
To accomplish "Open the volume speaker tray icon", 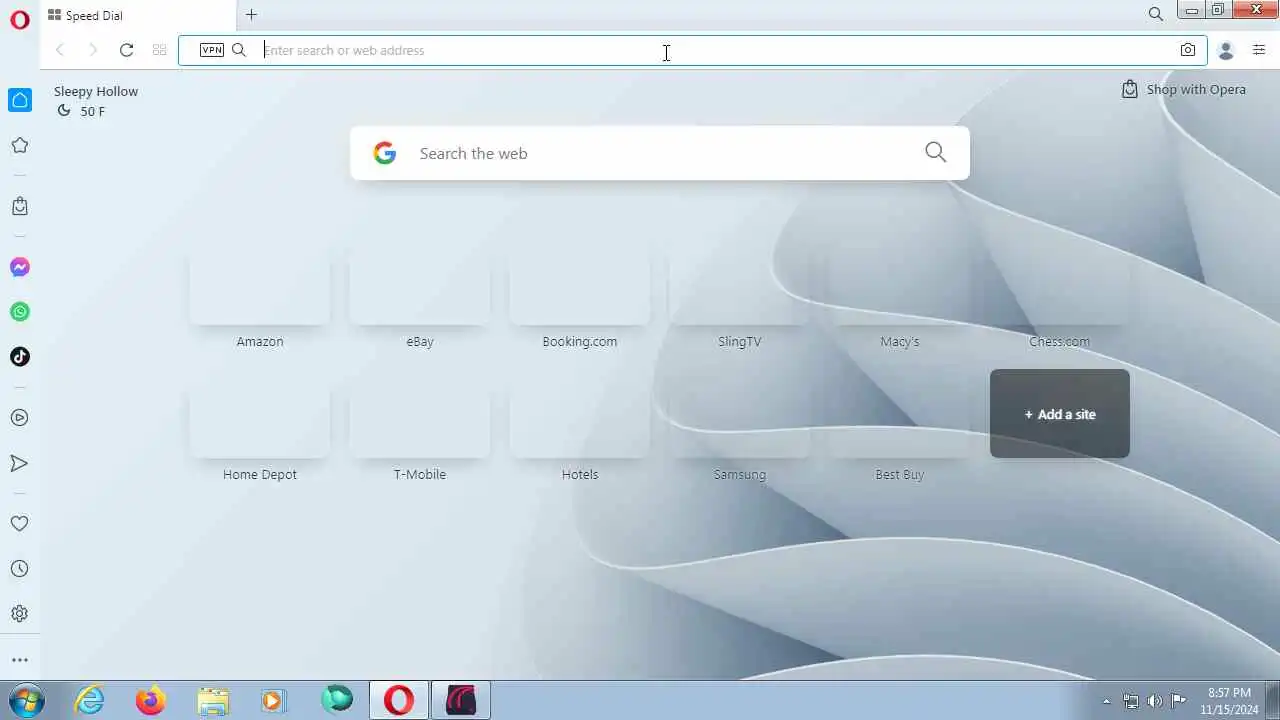I will click(1155, 701).
